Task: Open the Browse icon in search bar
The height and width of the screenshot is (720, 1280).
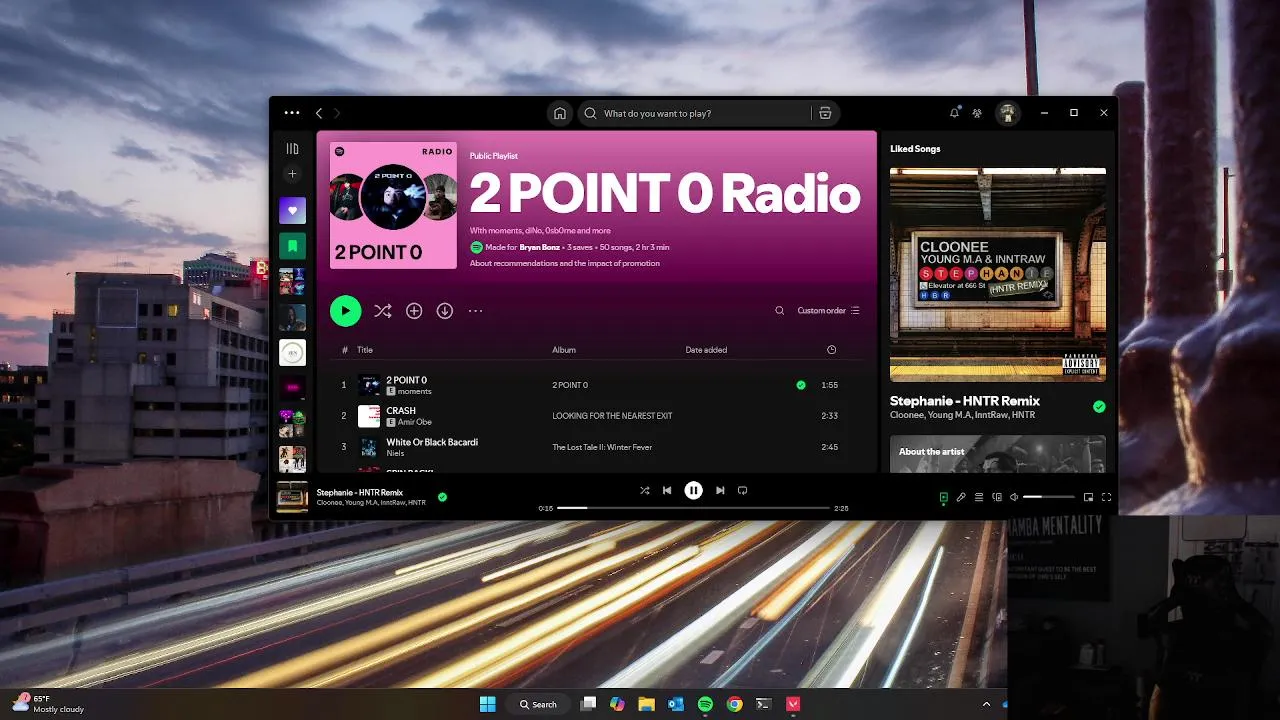Action: 825,113
